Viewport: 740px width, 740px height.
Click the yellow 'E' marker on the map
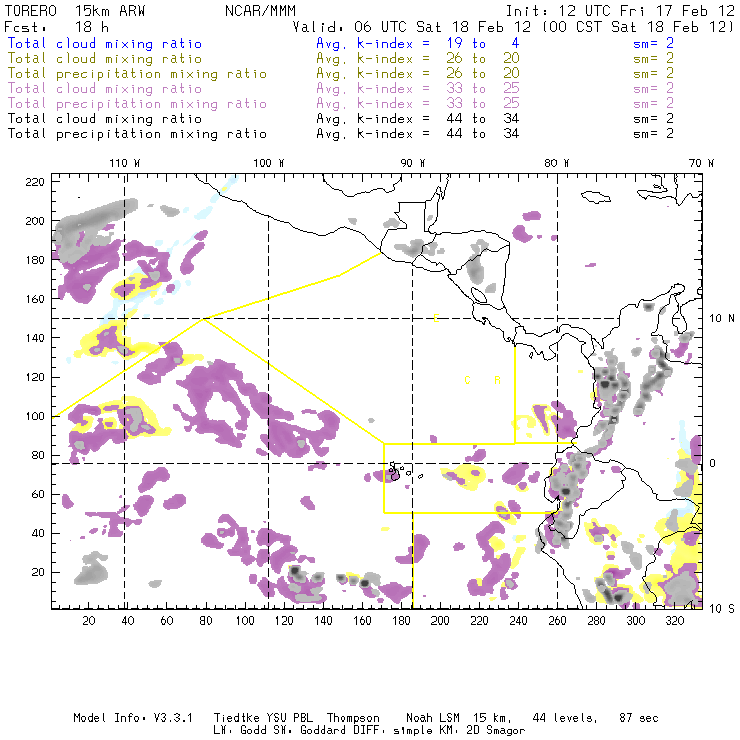coord(437,319)
